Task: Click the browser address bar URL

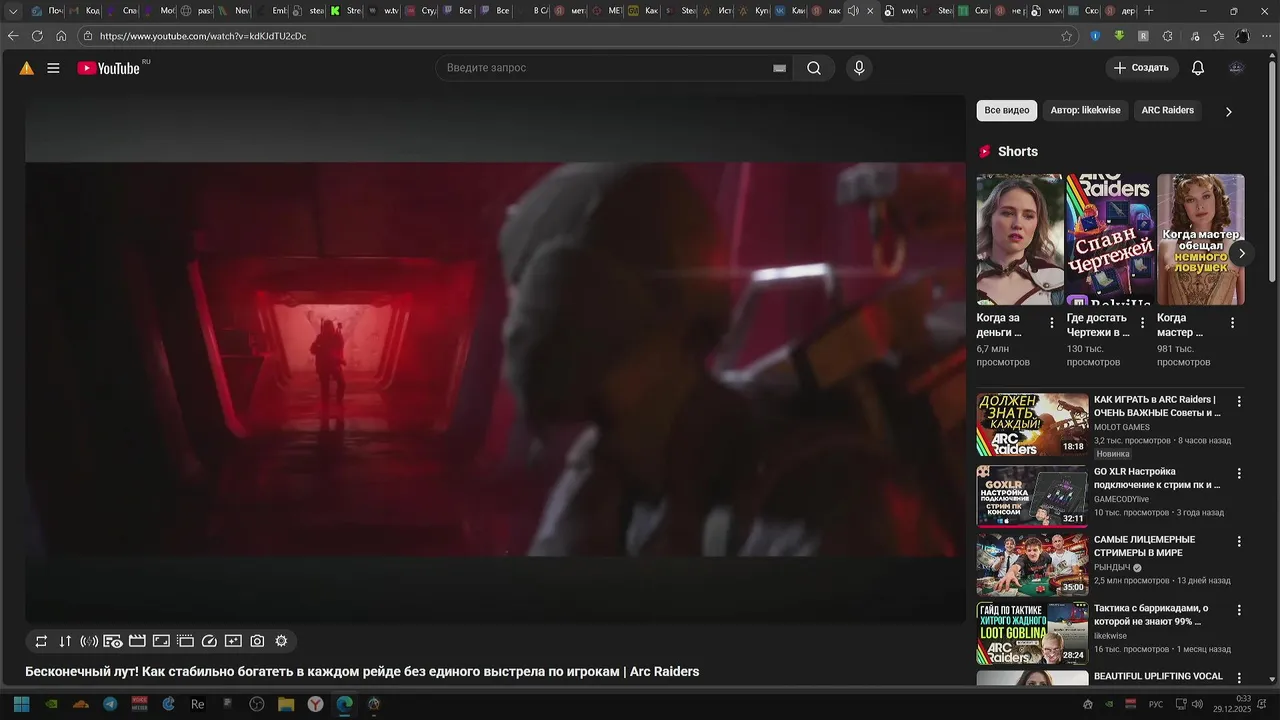Action: tap(203, 36)
